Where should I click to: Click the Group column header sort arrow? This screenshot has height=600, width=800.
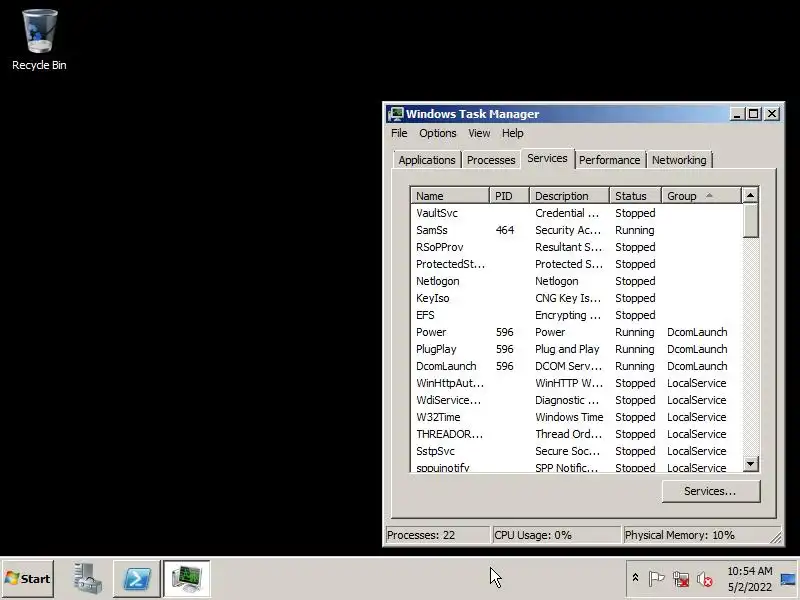[x=709, y=195]
